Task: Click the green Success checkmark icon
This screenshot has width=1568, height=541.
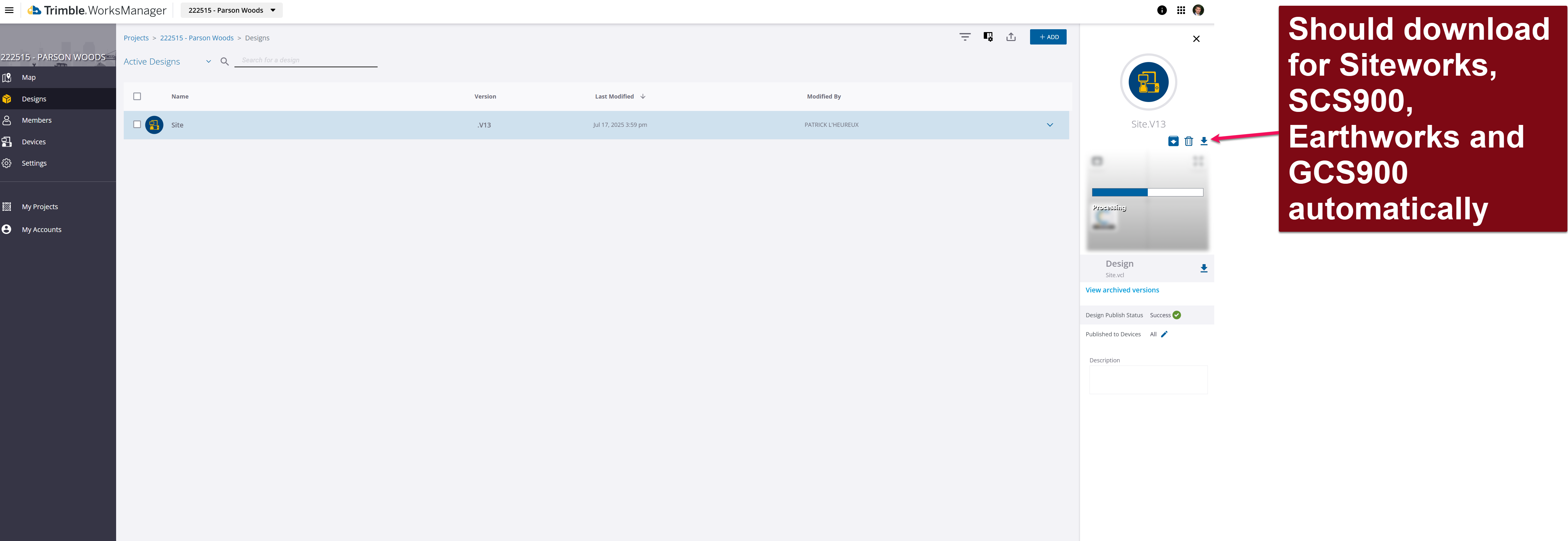Action: (x=1177, y=315)
